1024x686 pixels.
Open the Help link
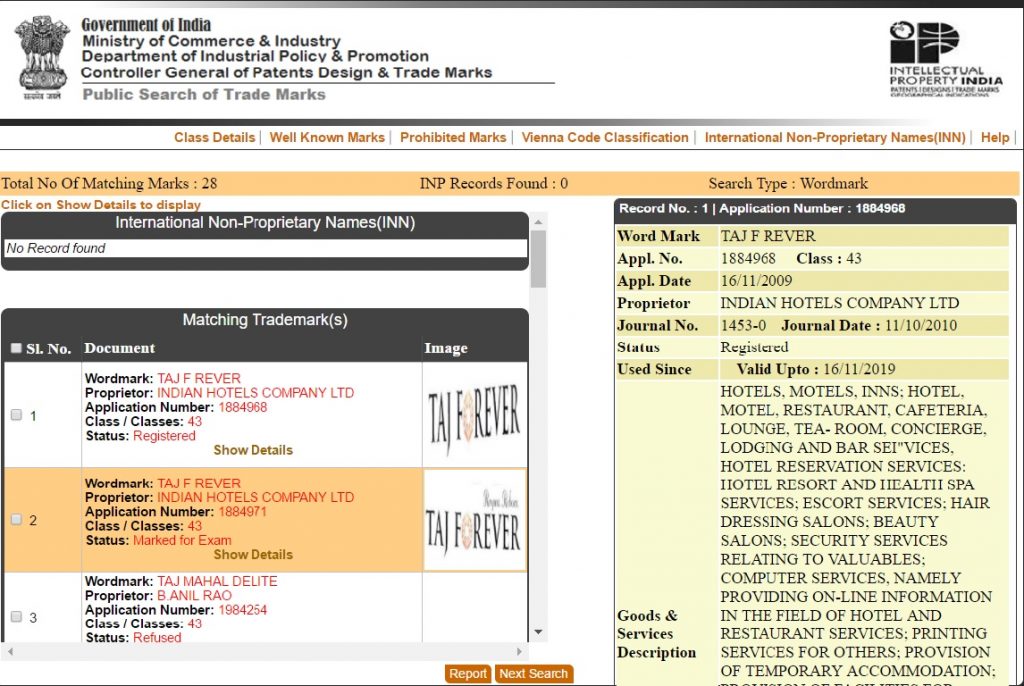tap(995, 138)
